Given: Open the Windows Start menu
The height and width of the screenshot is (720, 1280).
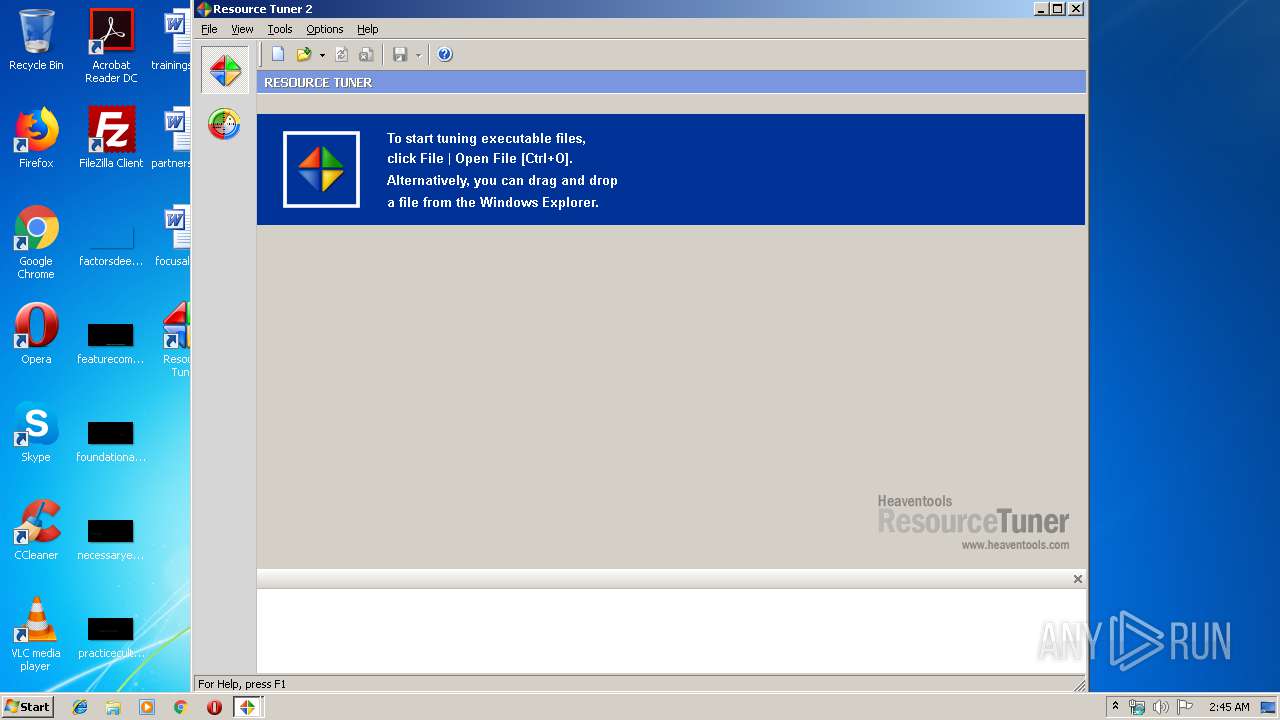Looking at the screenshot, I should click(x=27, y=706).
